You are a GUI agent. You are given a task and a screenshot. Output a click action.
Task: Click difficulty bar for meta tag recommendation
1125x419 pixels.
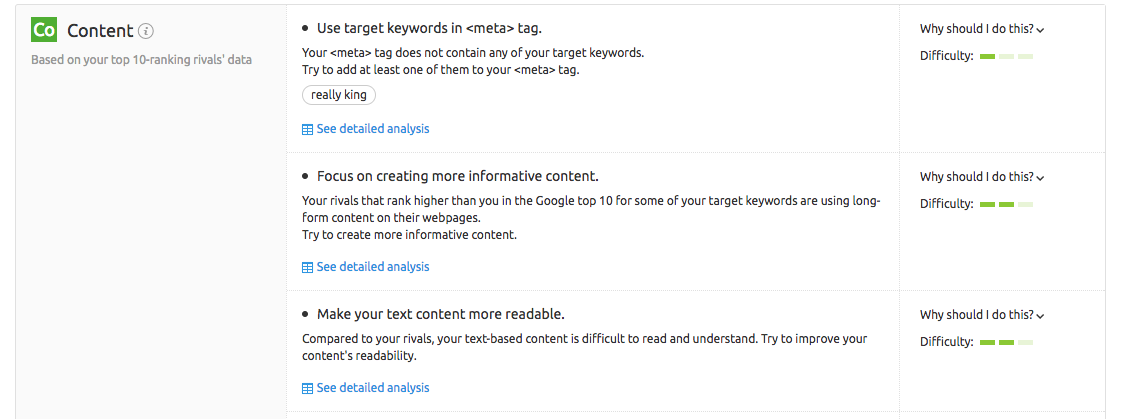pyautogui.click(x=1006, y=56)
